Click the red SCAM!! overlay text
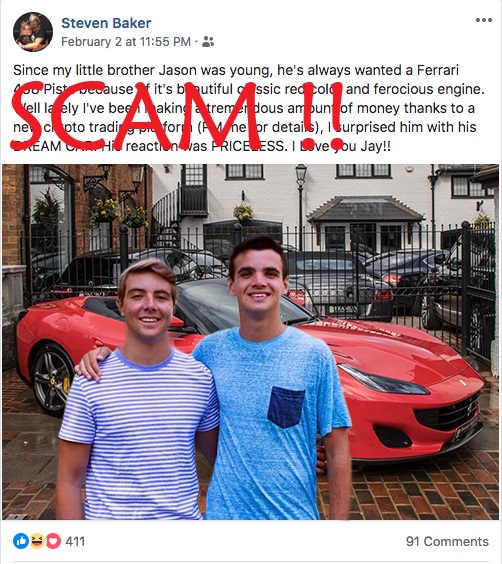The image size is (502, 564). click(x=178, y=116)
